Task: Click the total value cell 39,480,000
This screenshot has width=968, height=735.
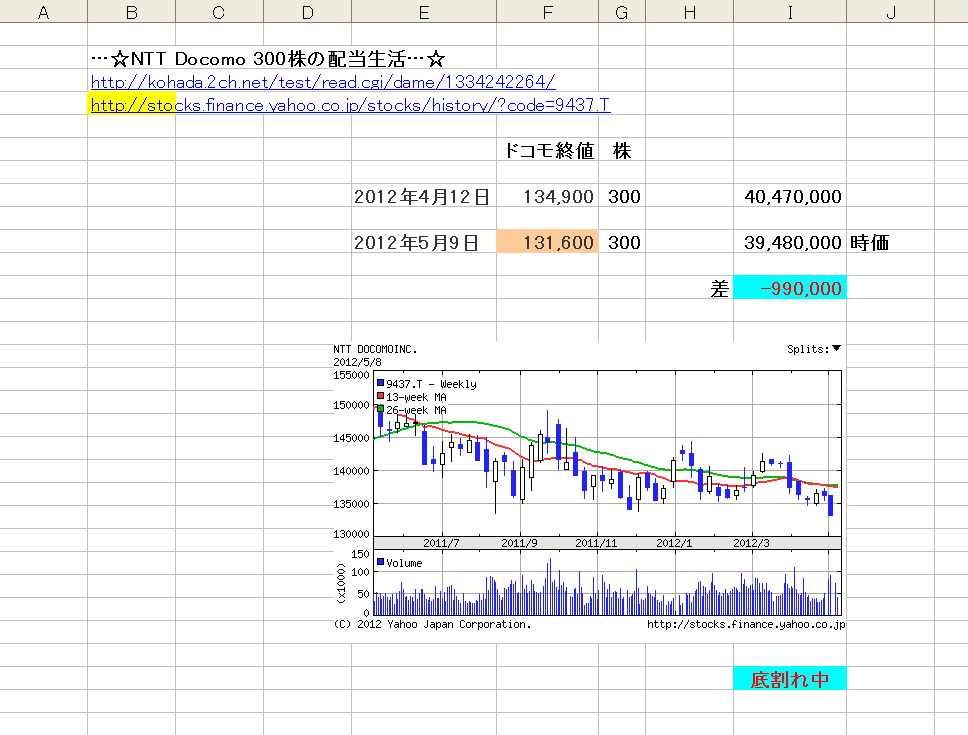Action: (790, 242)
